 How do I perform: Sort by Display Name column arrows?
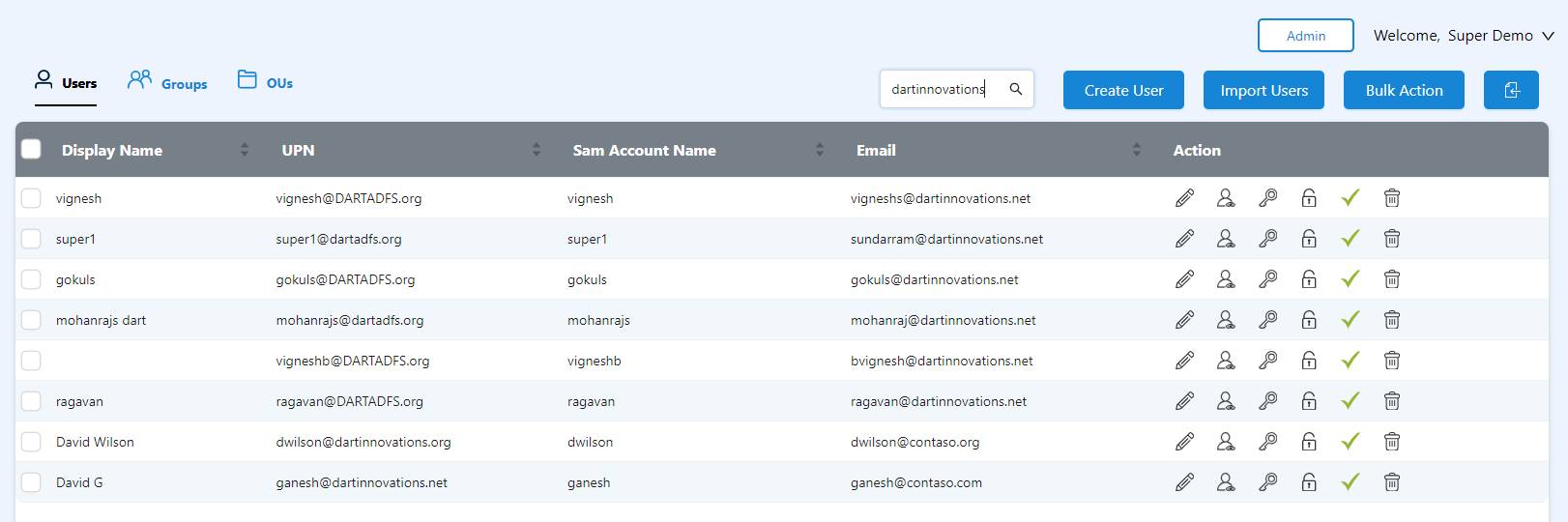245,150
